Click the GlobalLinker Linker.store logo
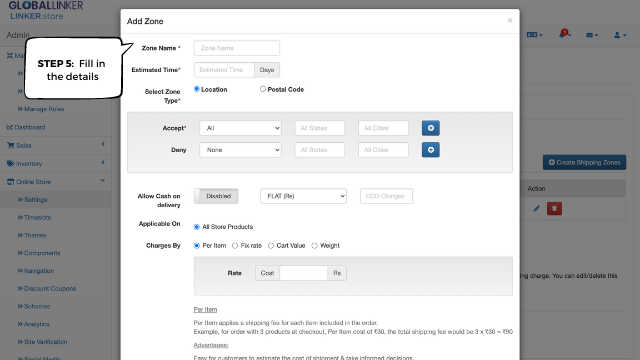 [x=46, y=10]
